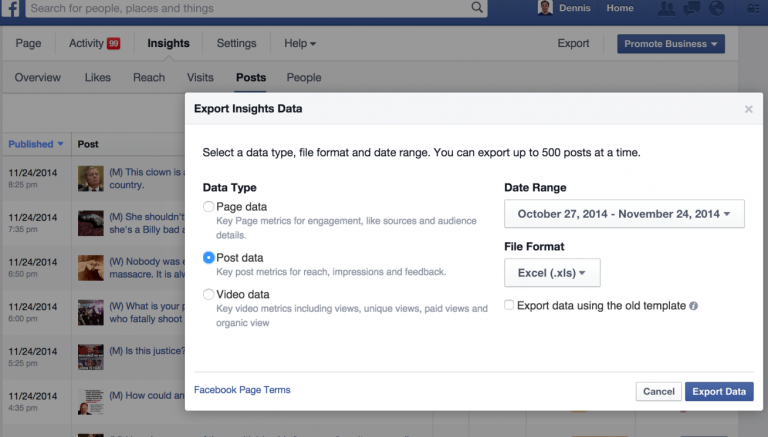Expand the Promote Business dropdown
768x437 pixels.
(671, 44)
